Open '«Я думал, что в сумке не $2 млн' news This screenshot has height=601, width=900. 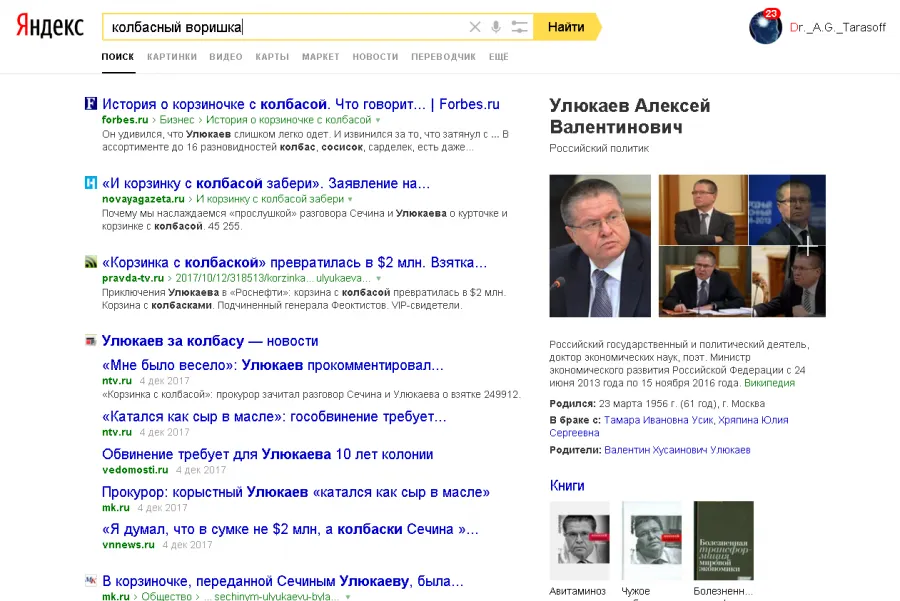tap(290, 529)
